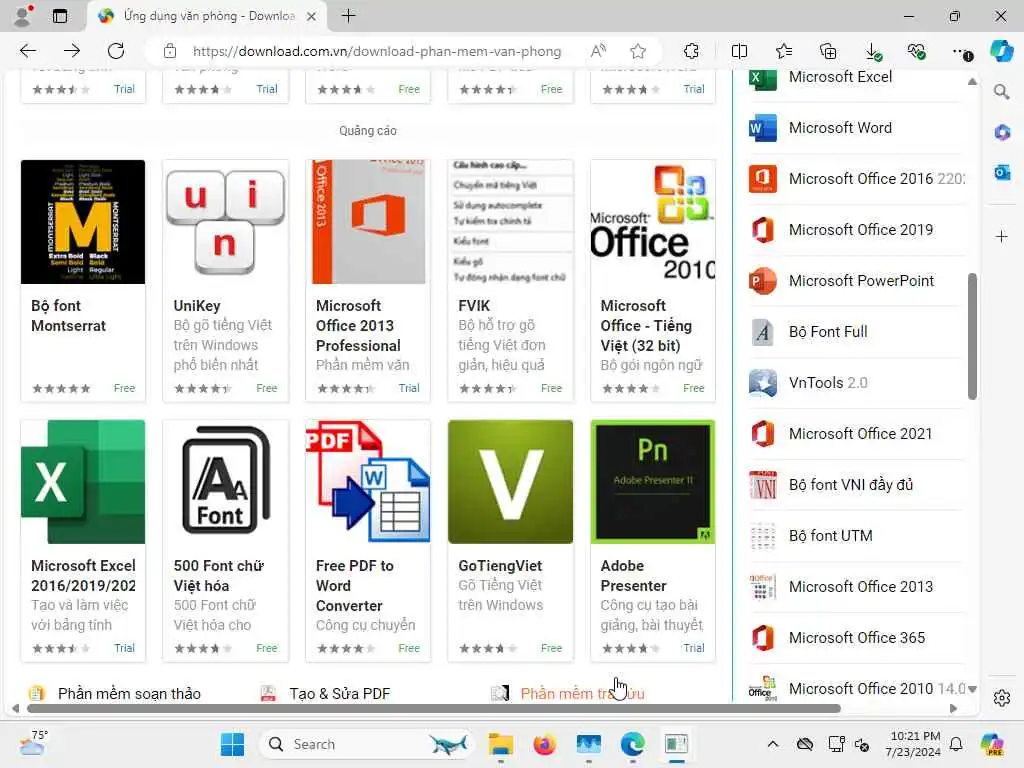Screen dimensions: 1024x768
Task: Open Phần mềm tra cứu category
Action: 583,694
